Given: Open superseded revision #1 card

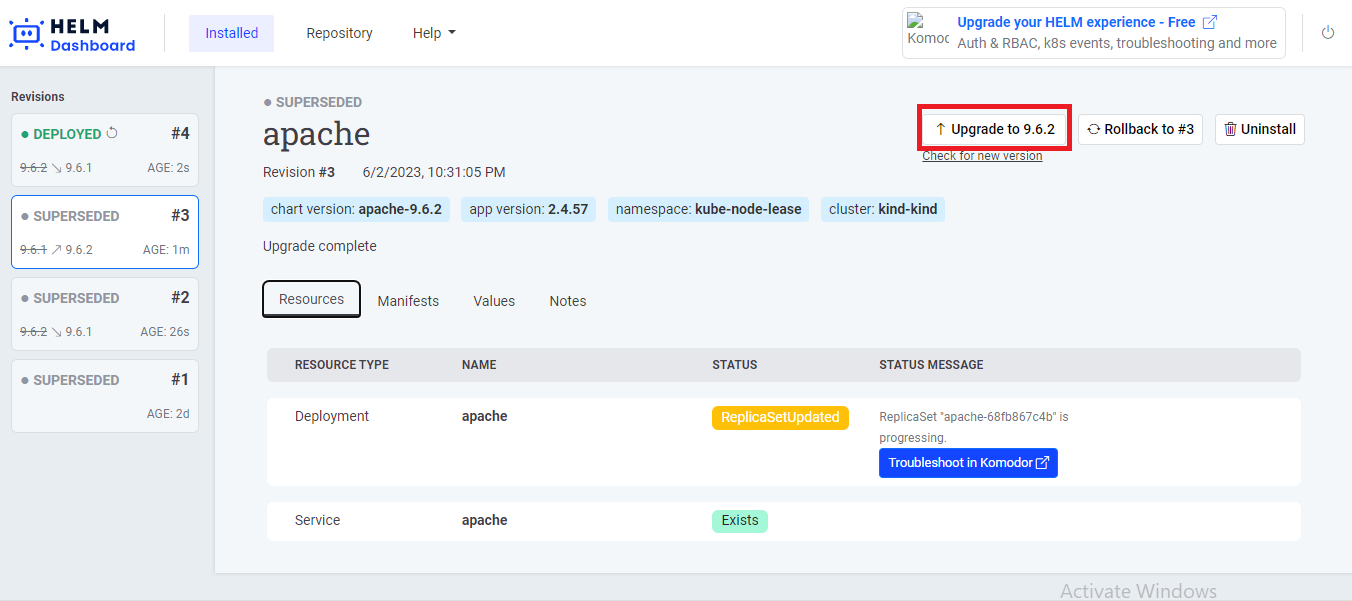Looking at the screenshot, I should pos(105,395).
